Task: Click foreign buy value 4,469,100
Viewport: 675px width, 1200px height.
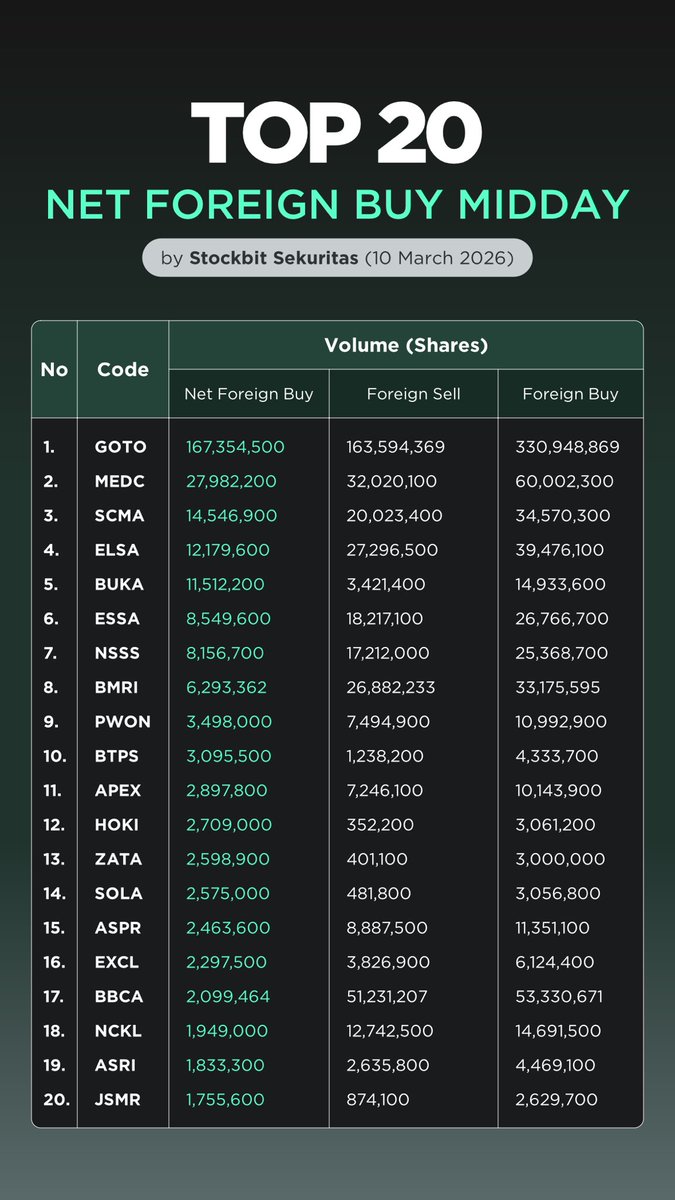Action: click(555, 1065)
